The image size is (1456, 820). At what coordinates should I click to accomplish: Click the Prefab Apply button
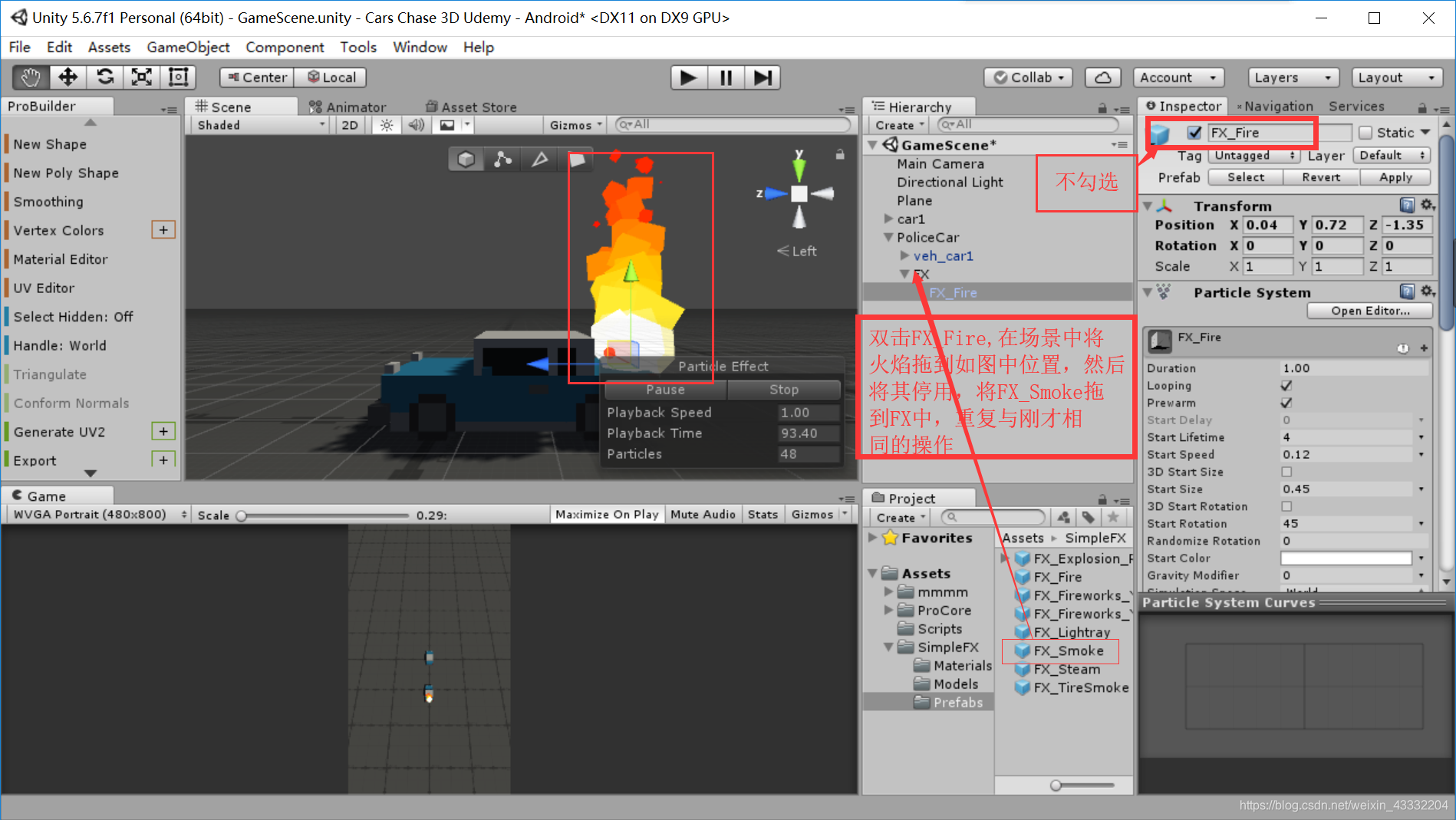(1395, 177)
